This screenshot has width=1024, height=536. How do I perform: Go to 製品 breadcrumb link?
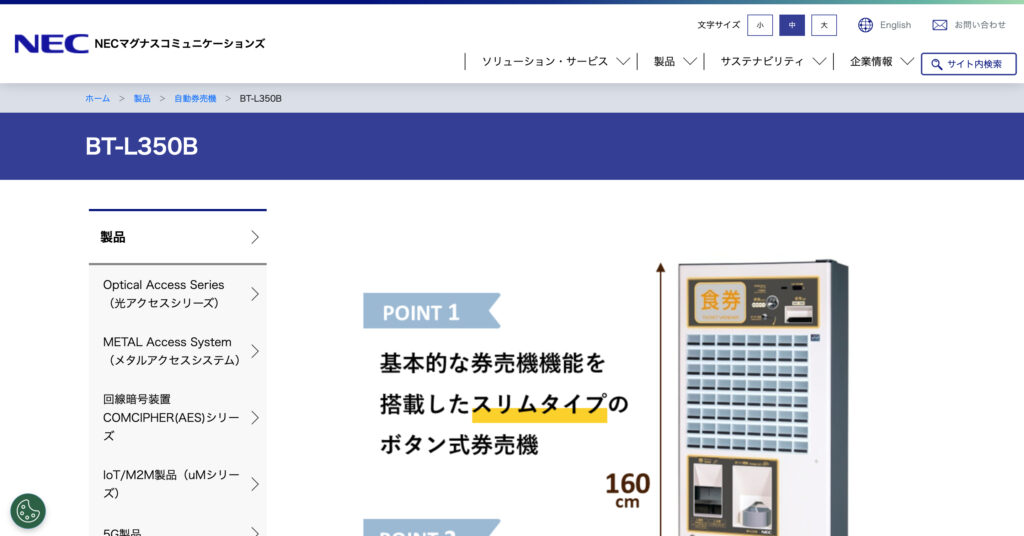coord(142,99)
